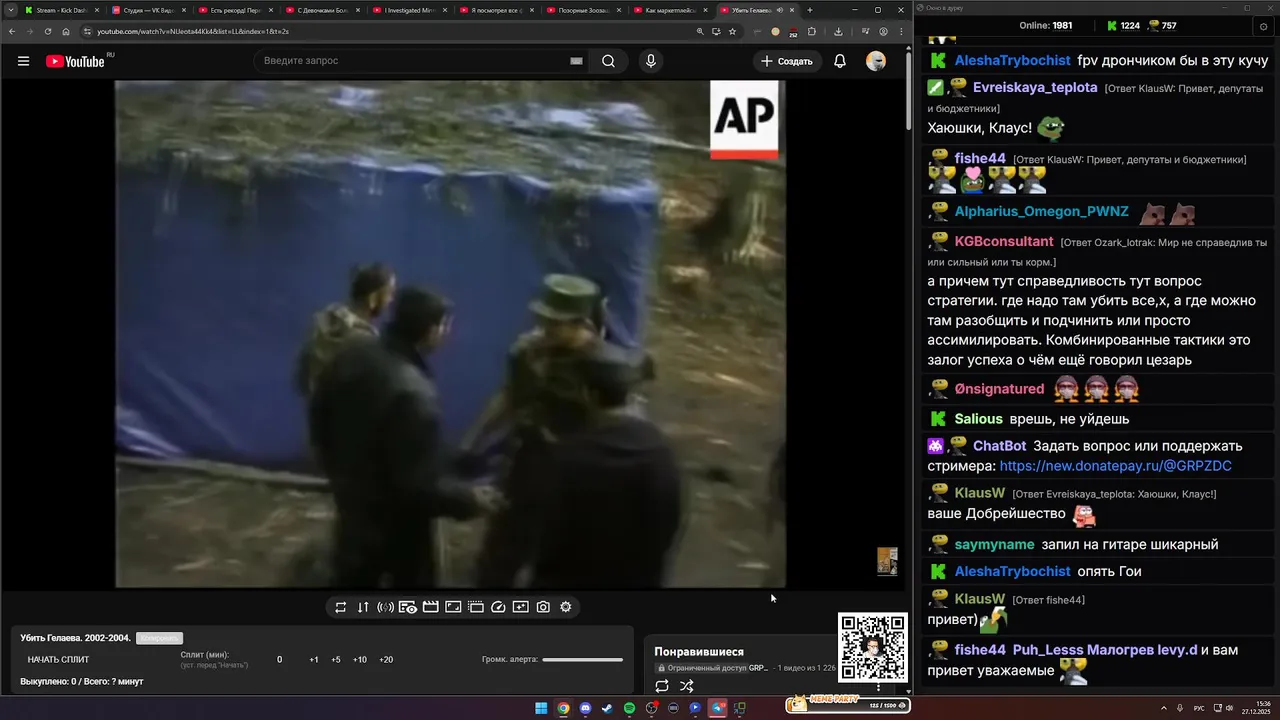Image resolution: width=1280 pixels, height=720 pixels.
Task: Toggle playlist shuffle in Понравившиеся panel
Action: [687, 686]
